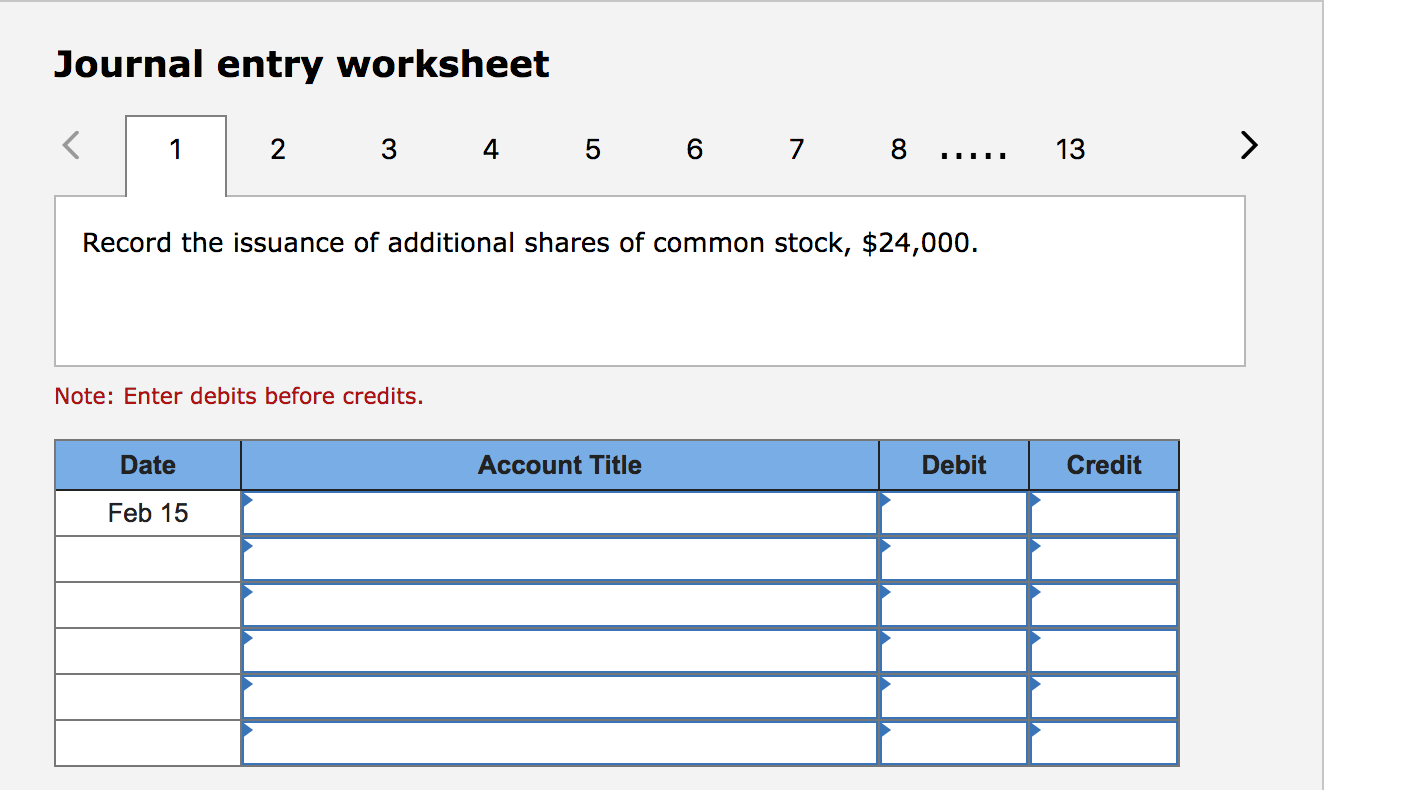
Task: Open journal entry tab 6
Action: point(695,150)
